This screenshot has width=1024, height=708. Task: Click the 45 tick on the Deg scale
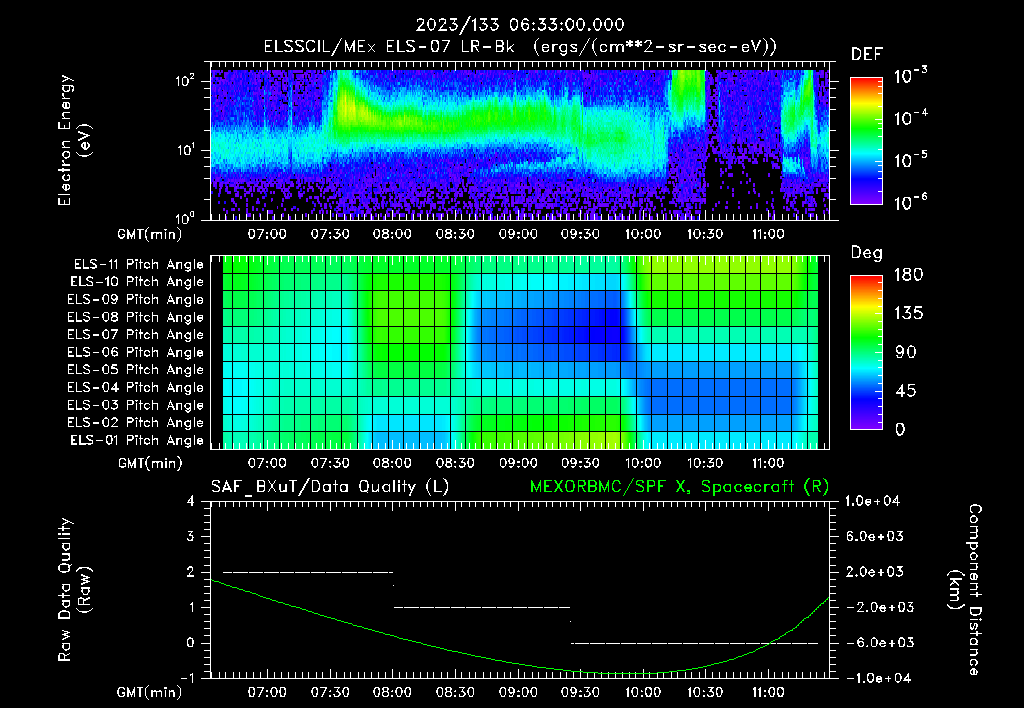point(906,391)
